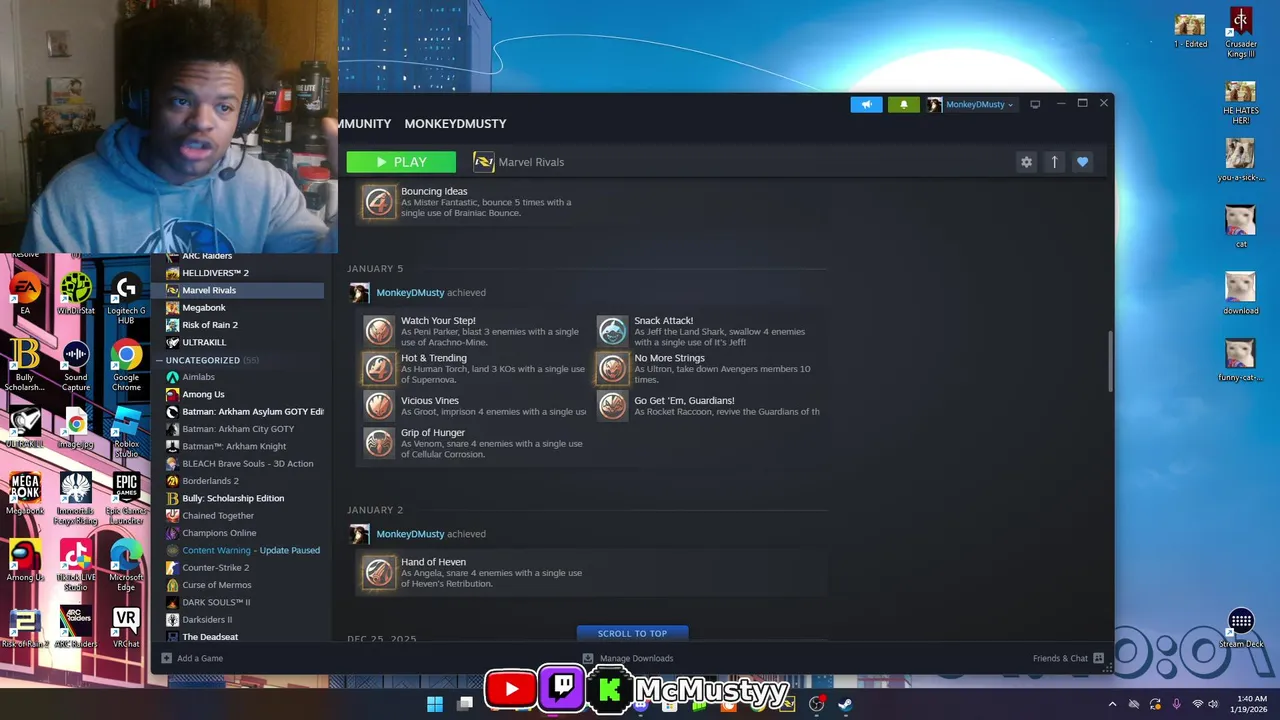Click the Grip of Hunger achievement icon
The height and width of the screenshot is (720, 1280).
click(379, 442)
